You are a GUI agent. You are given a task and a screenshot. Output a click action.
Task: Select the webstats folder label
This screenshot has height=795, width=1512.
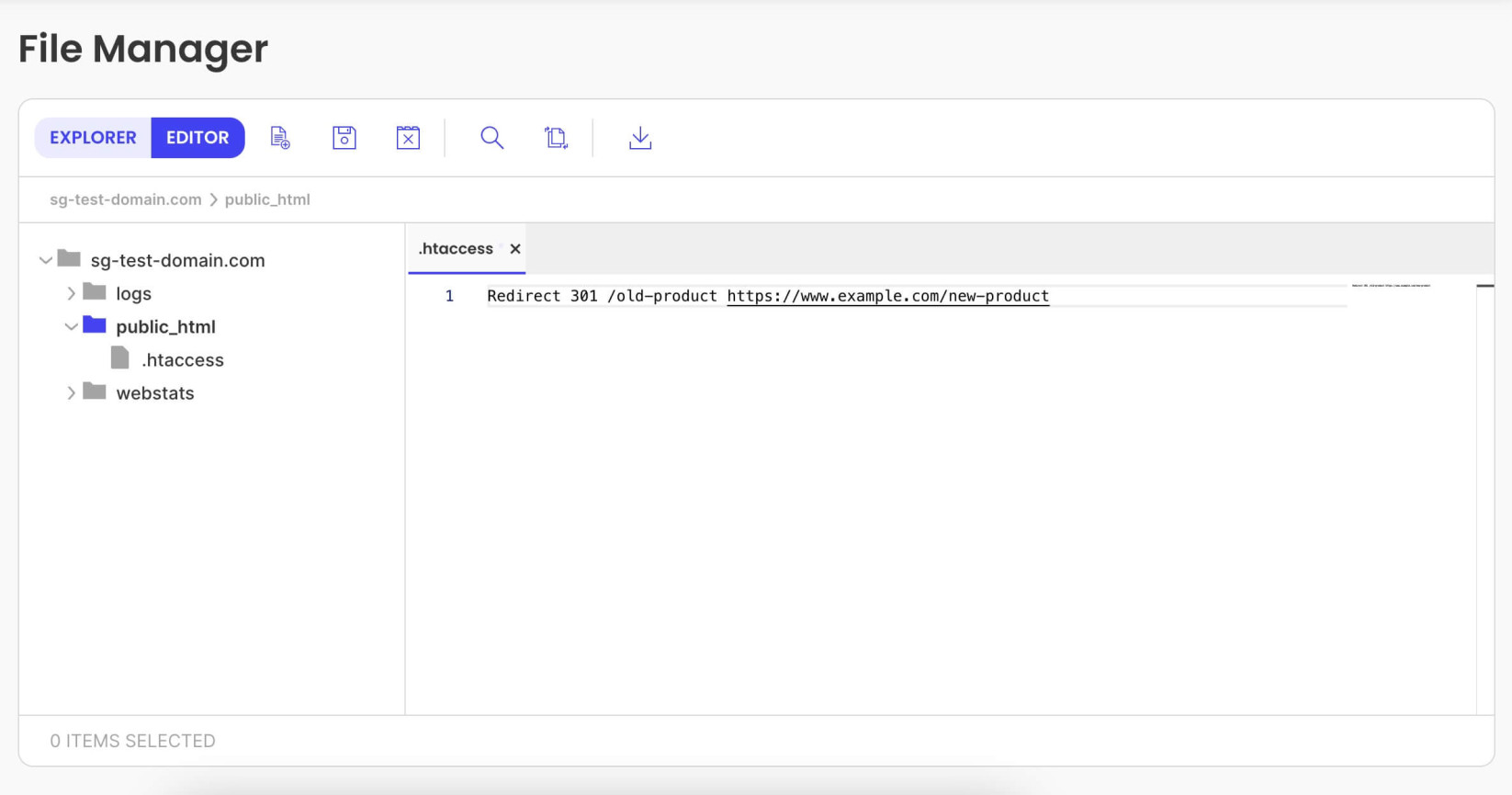pyautogui.click(x=155, y=392)
